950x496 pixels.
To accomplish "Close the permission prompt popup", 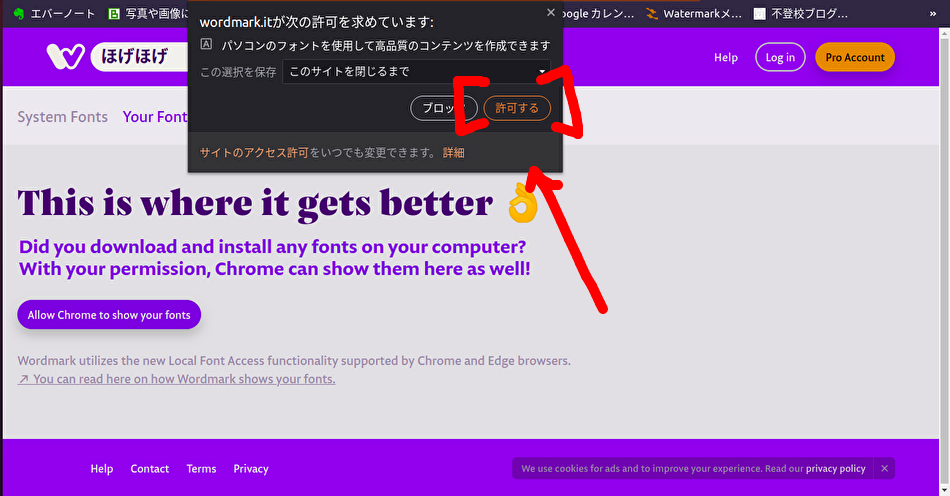I will pyautogui.click(x=550, y=12).
